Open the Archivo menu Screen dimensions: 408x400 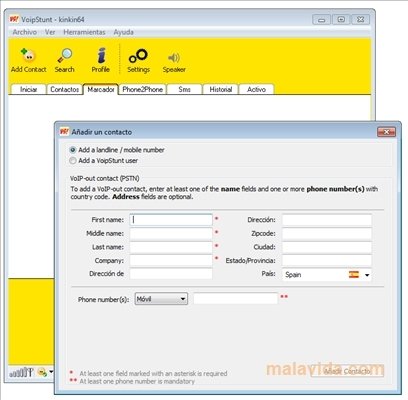point(25,32)
